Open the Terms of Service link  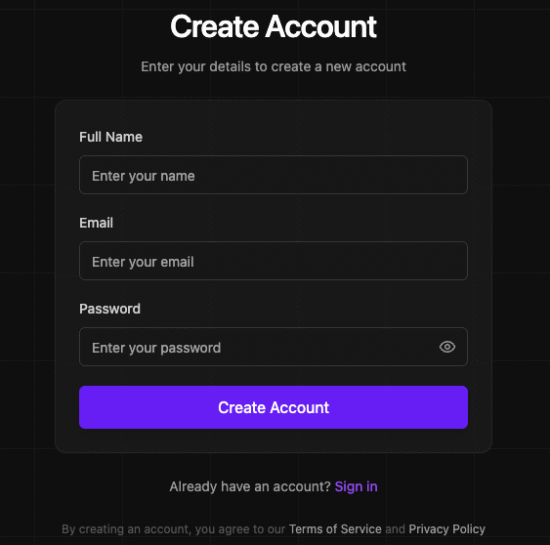pyautogui.click(x=335, y=529)
